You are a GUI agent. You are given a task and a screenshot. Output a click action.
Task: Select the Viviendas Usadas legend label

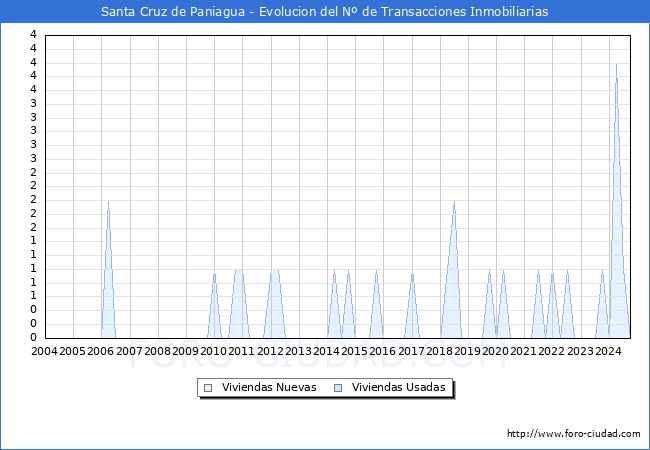(x=398, y=387)
